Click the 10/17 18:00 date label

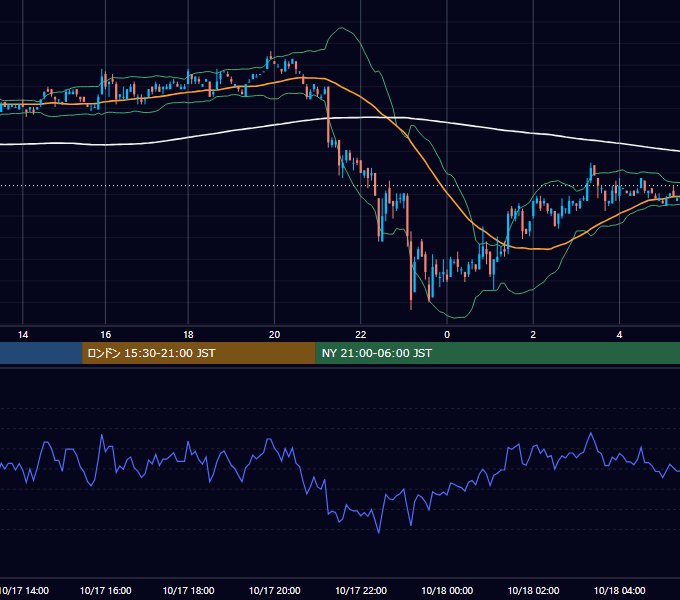pos(188,590)
